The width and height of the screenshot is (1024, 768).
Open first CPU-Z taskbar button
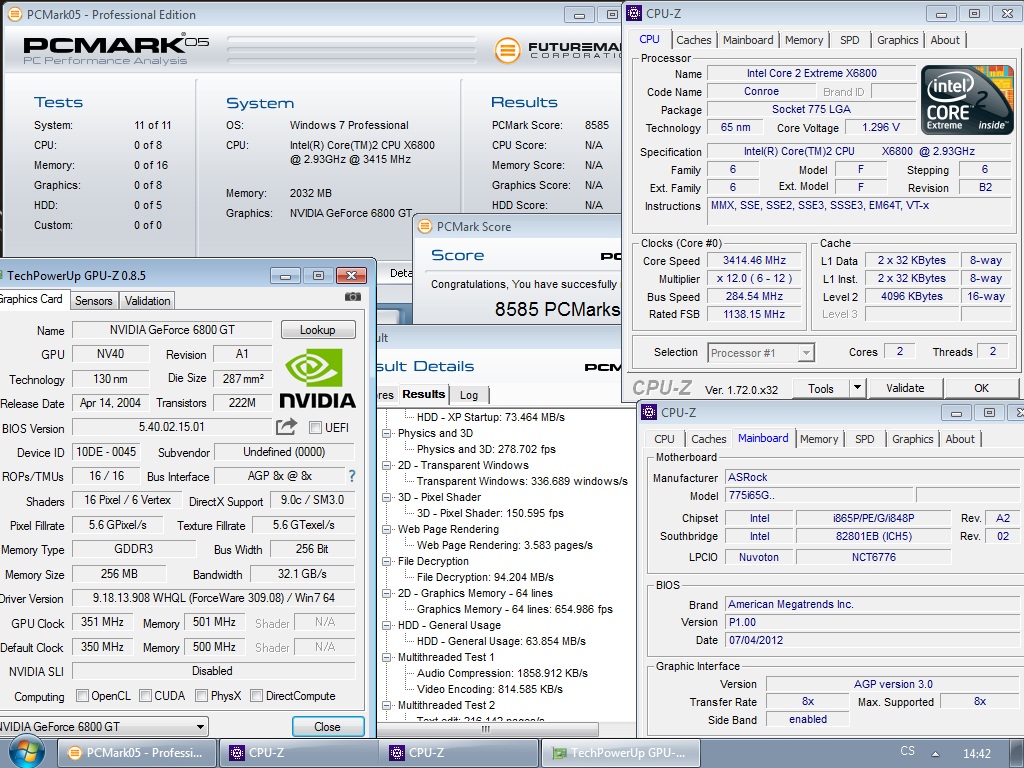click(297, 753)
